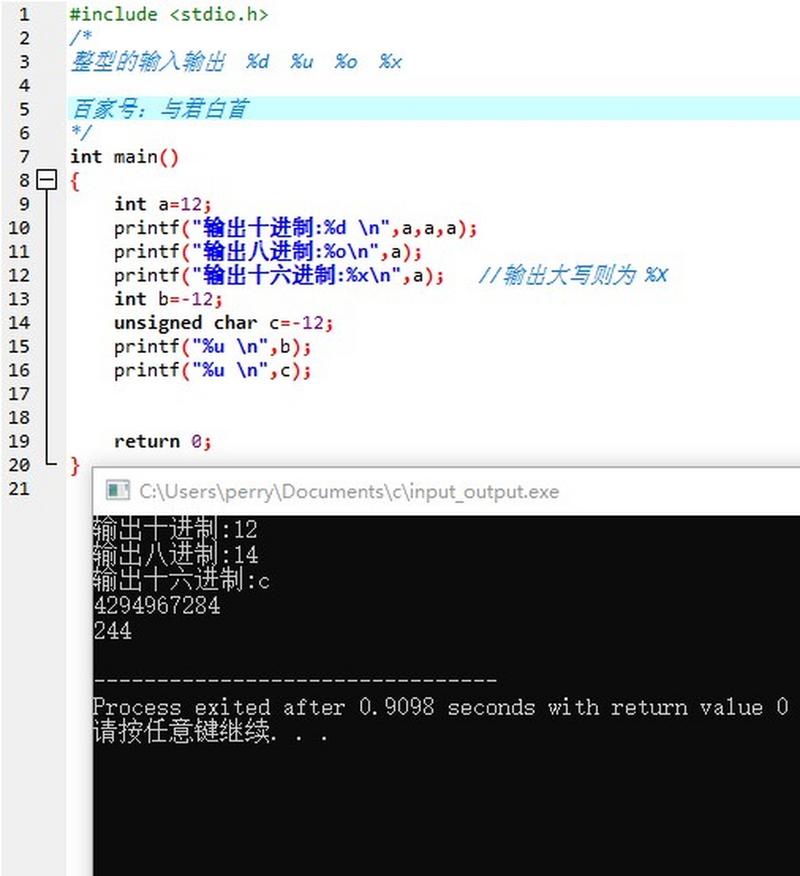Click 'int main()' declaration

tap(124, 157)
